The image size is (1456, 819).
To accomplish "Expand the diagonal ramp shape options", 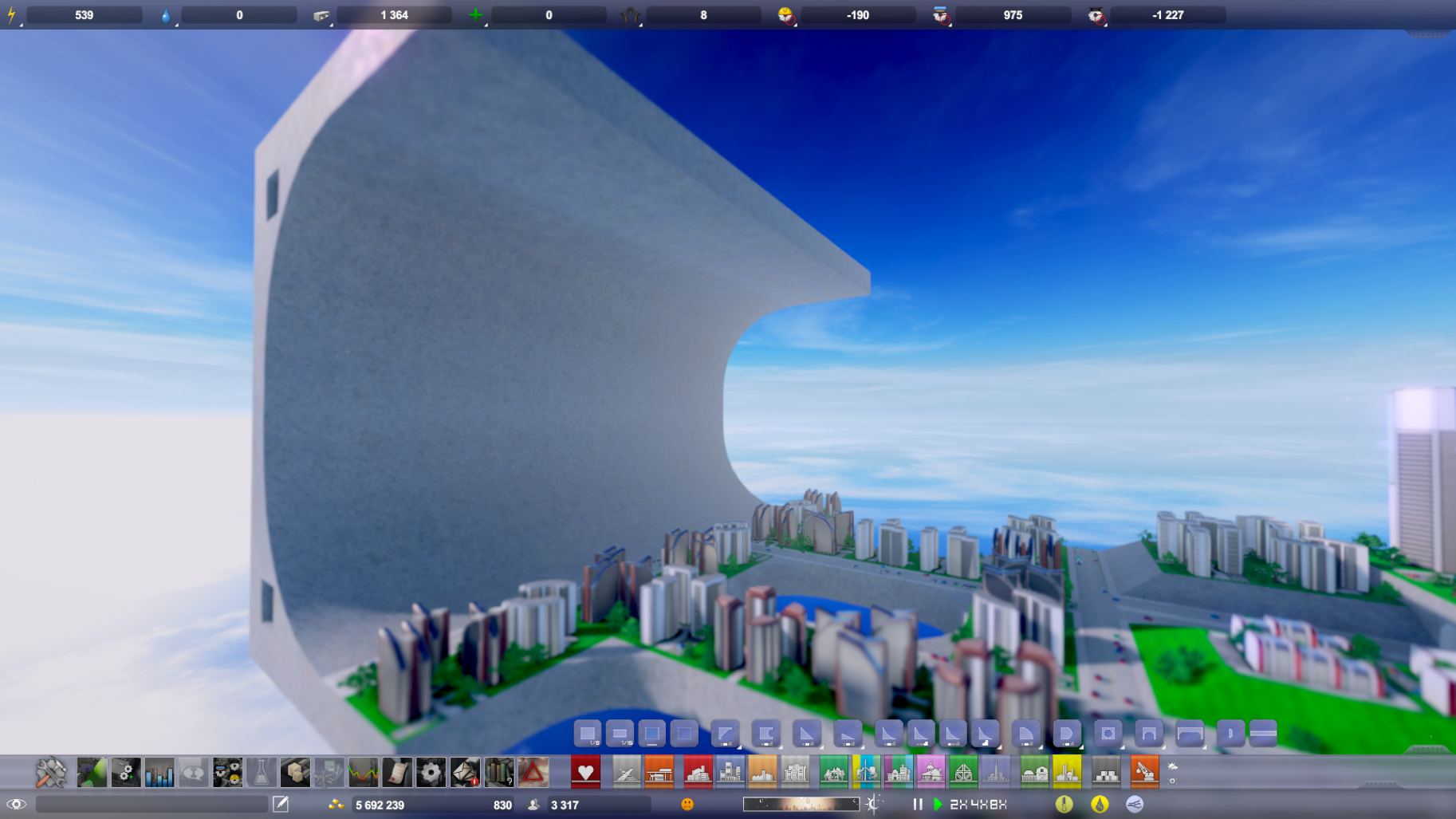I will [x=725, y=734].
